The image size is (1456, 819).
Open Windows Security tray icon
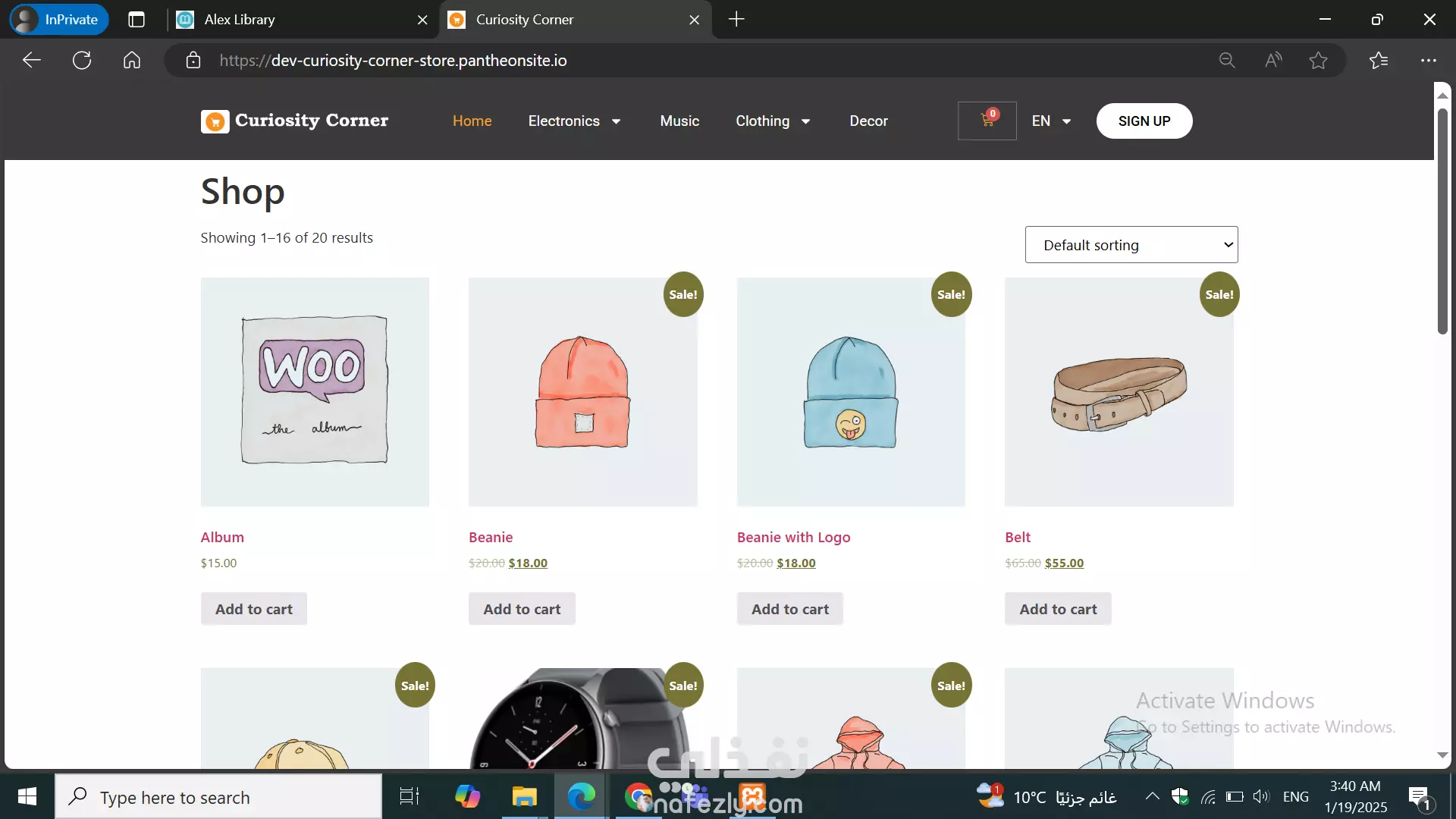click(1180, 796)
